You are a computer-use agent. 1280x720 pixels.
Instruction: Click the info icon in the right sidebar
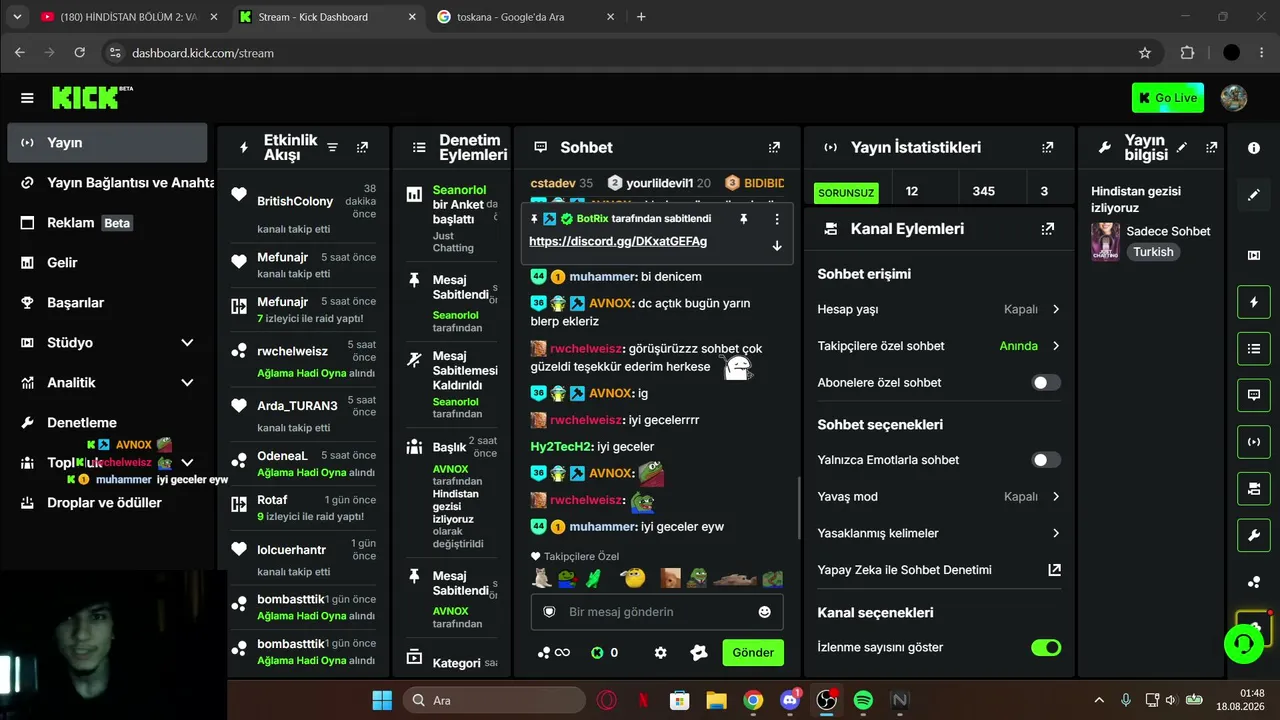click(x=1254, y=148)
